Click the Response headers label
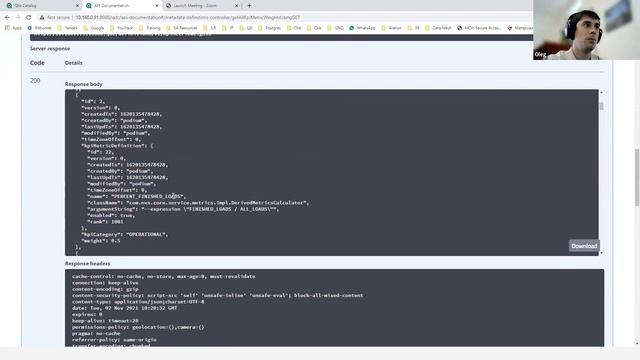640x360 pixels. coord(87,264)
